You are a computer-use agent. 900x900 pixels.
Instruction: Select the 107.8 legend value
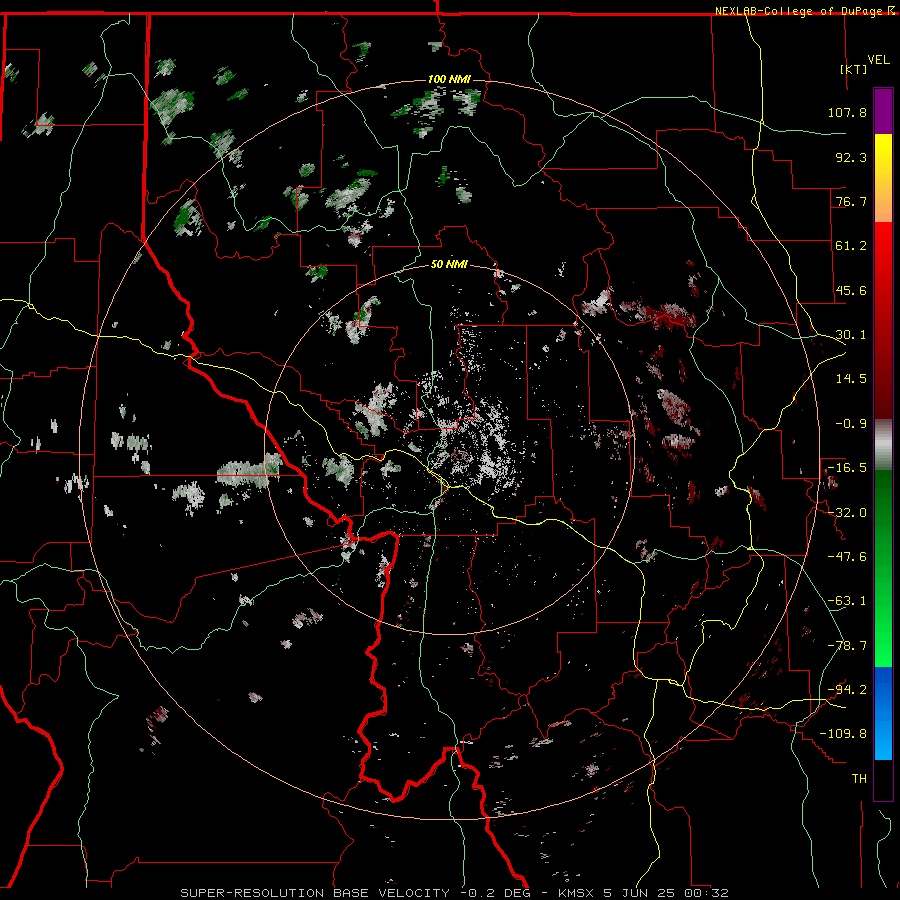coord(847,112)
